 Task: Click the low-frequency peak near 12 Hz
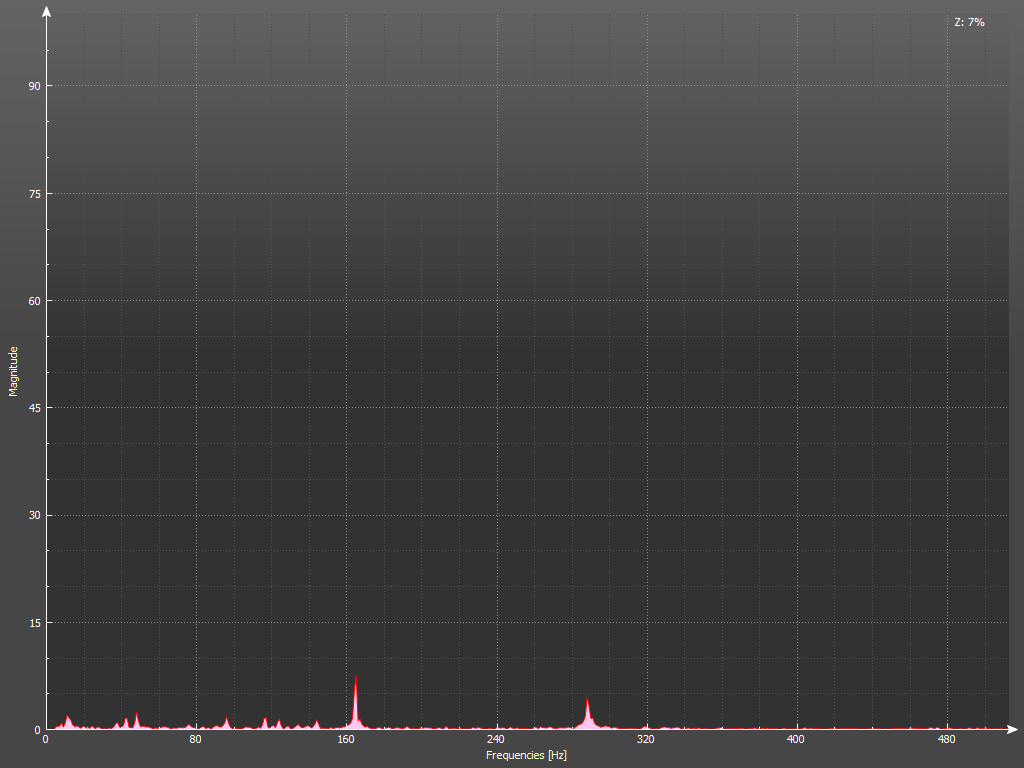[x=68, y=721]
